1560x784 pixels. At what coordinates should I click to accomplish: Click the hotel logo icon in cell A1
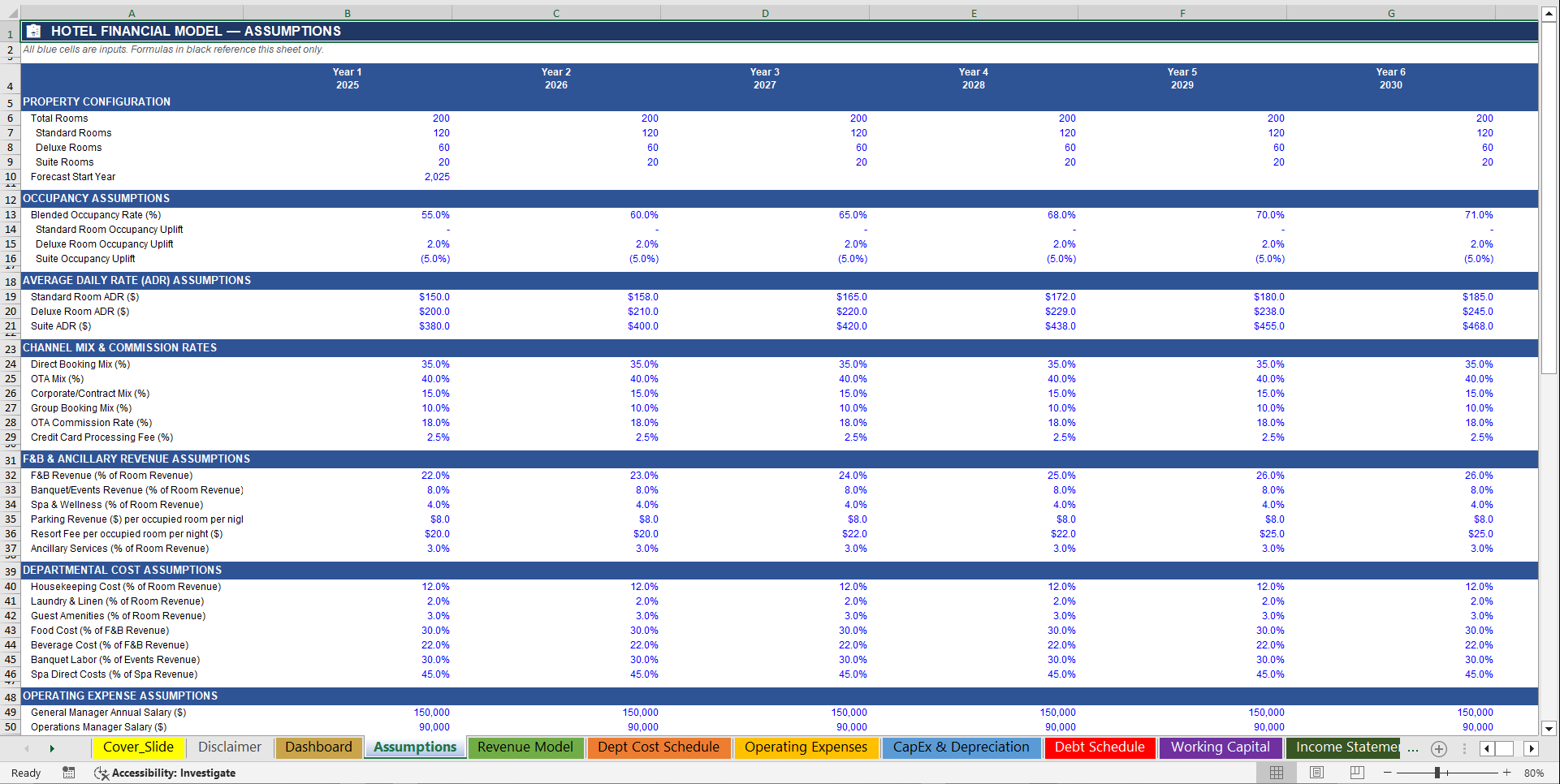coord(32,31)
